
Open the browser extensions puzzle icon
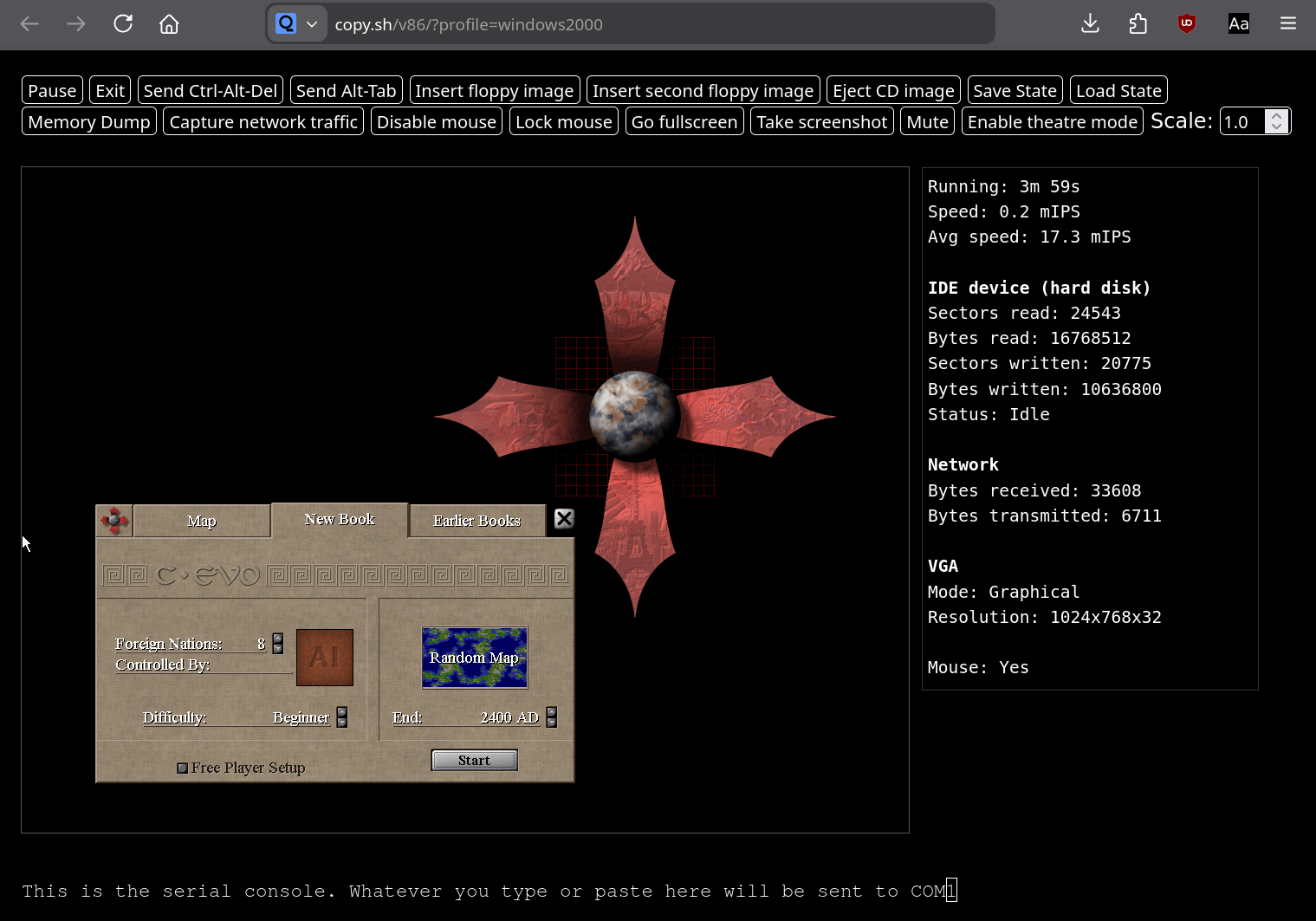coord(1138,24)
